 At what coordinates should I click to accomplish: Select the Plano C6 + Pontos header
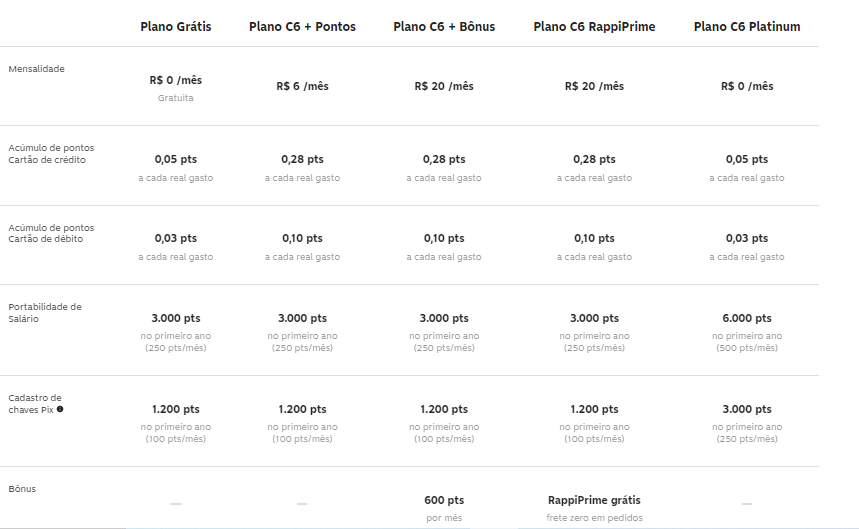point(302,27)
